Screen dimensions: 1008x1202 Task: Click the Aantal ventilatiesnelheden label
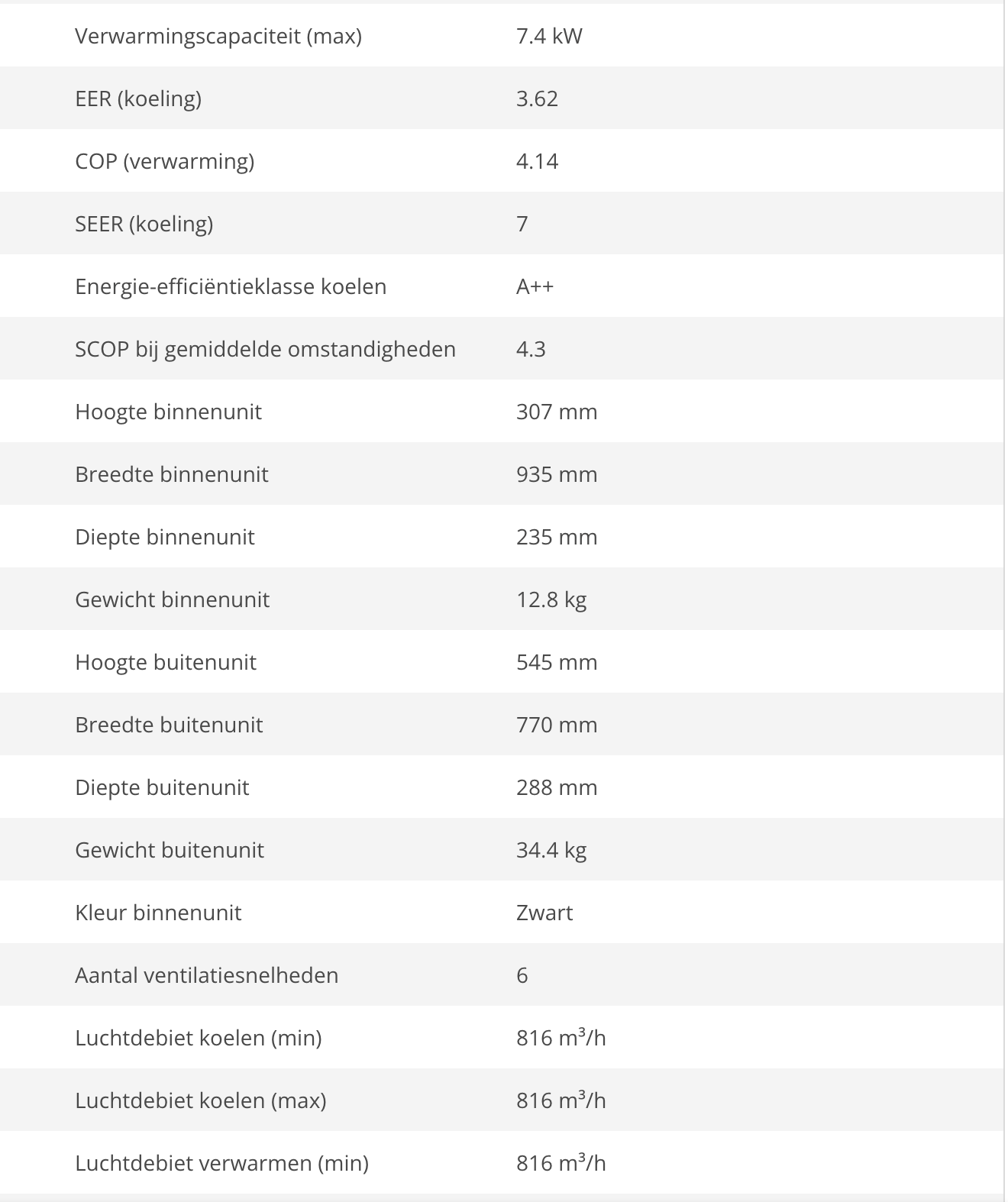[x=206, y=975]
